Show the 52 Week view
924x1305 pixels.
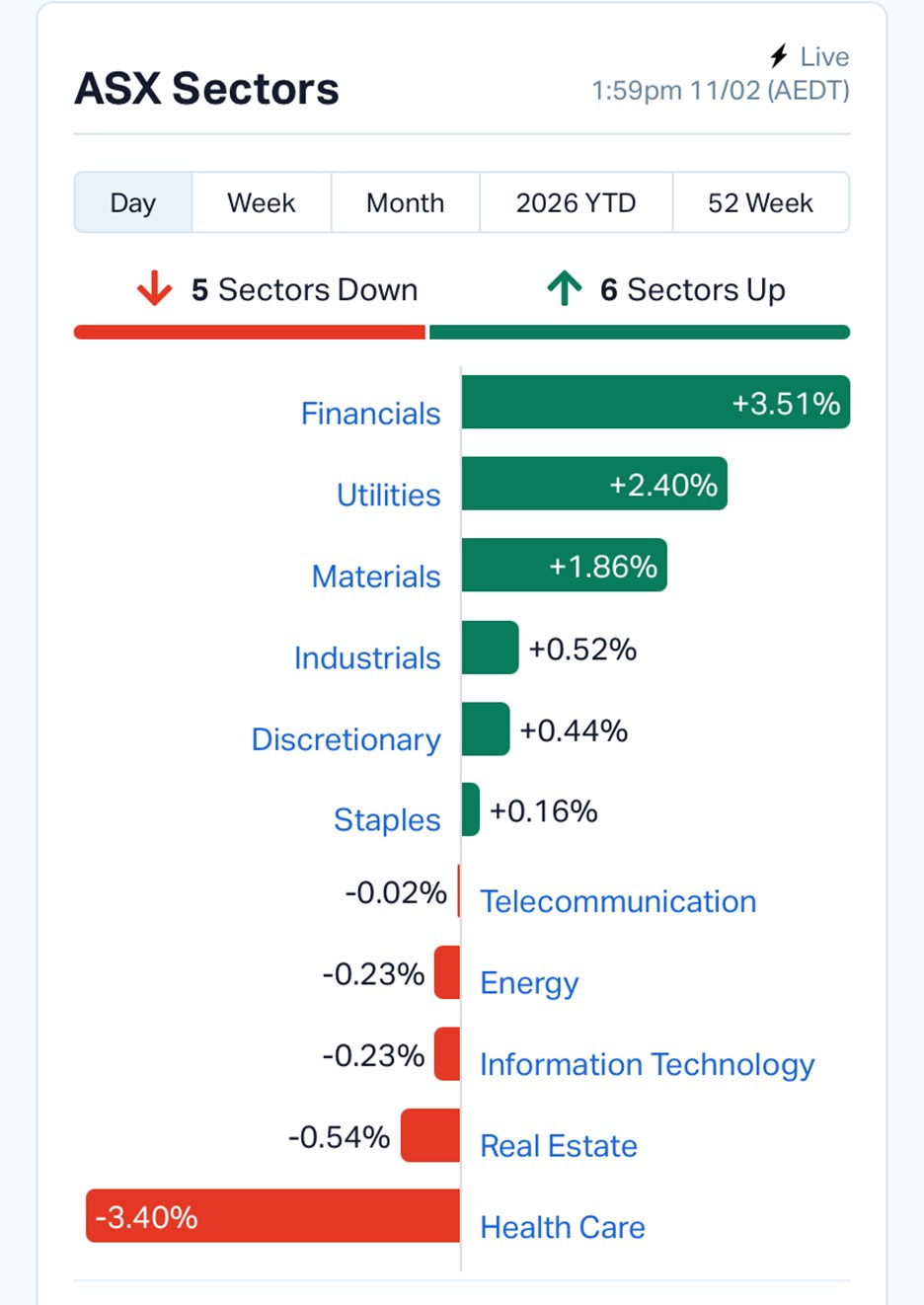click(x=760, y=203)
